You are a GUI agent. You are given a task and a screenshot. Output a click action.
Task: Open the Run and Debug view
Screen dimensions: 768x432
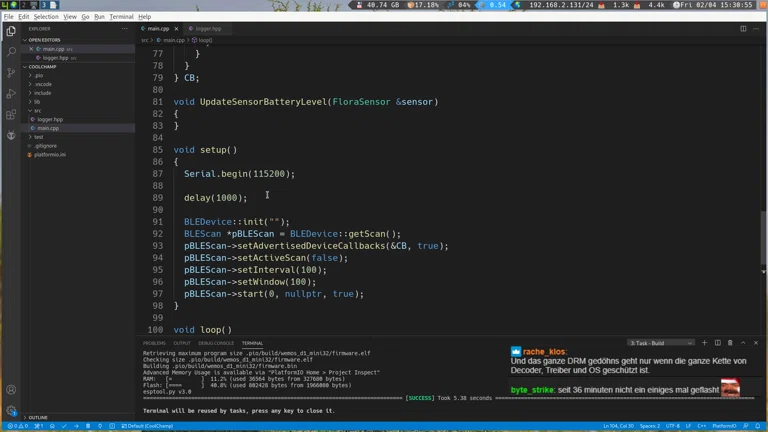11,94
